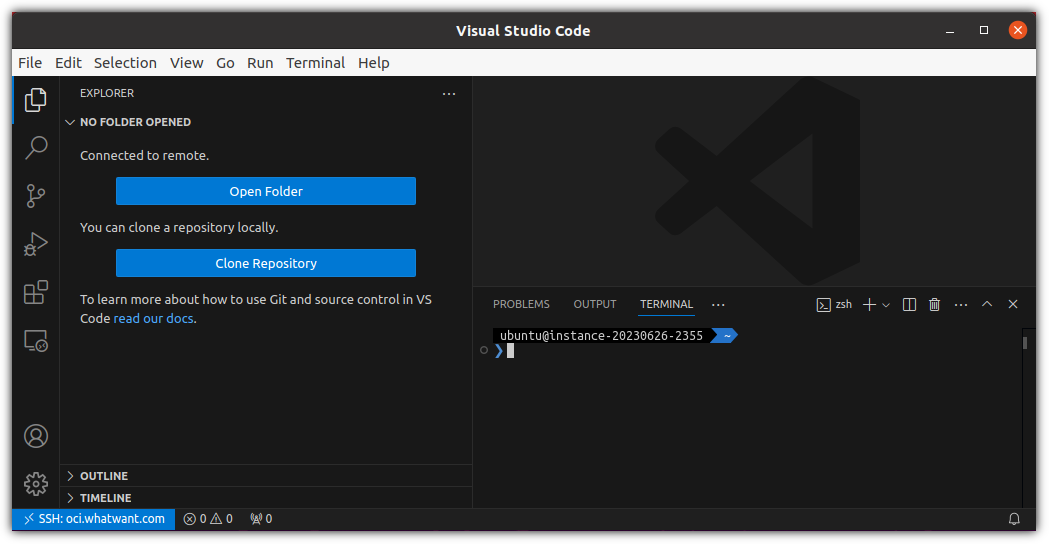Open remote SSH: oci.whatwant.com status menu
This screenshot has width=1049, height=544.
[x=94, y=519]
